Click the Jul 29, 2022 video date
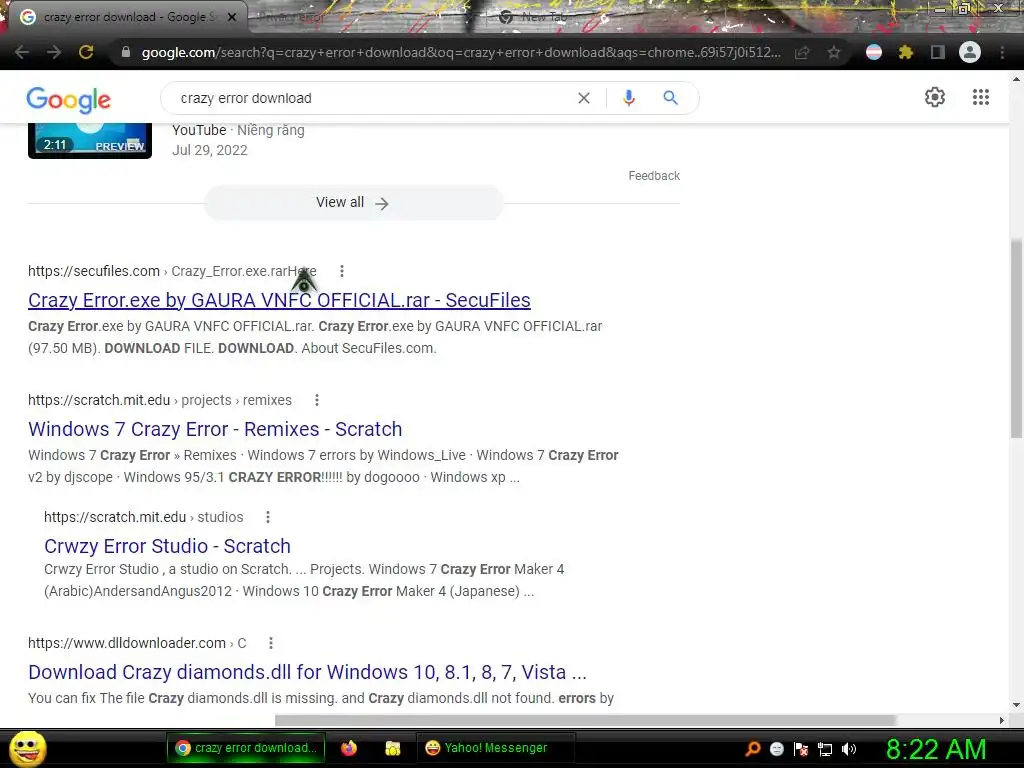The width and height of the screenshot is (1024, 768). tap(210, 150)
